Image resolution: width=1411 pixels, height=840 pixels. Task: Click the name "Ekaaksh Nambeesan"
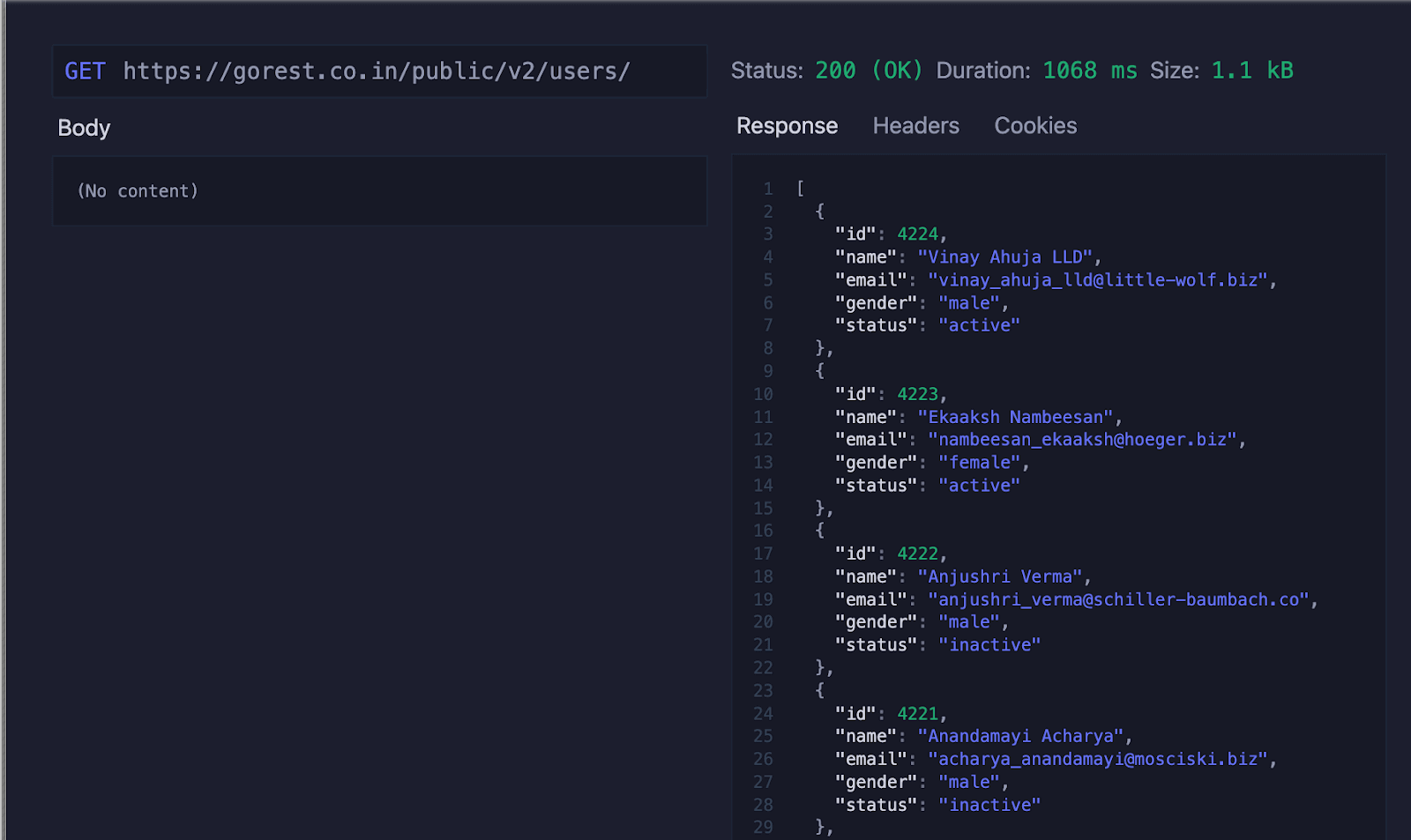[1015, 417]
